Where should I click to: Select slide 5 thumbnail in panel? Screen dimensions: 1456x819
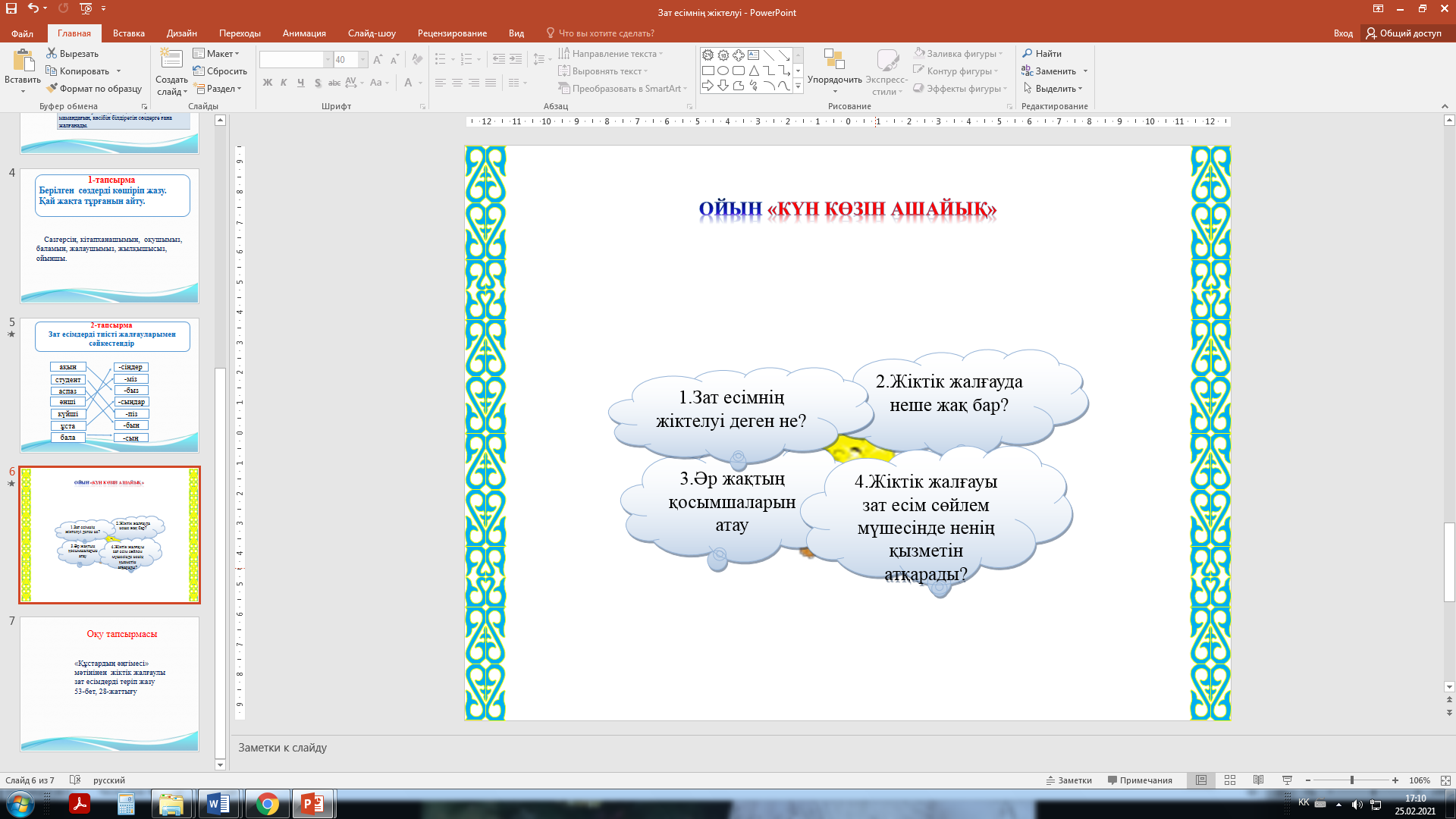coord(109,385)
